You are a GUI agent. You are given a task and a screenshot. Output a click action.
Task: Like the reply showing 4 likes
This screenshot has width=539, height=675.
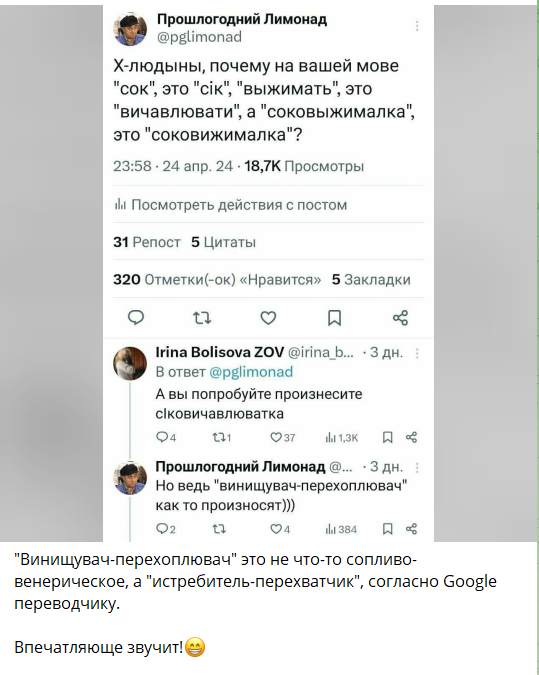coord(280,529)
